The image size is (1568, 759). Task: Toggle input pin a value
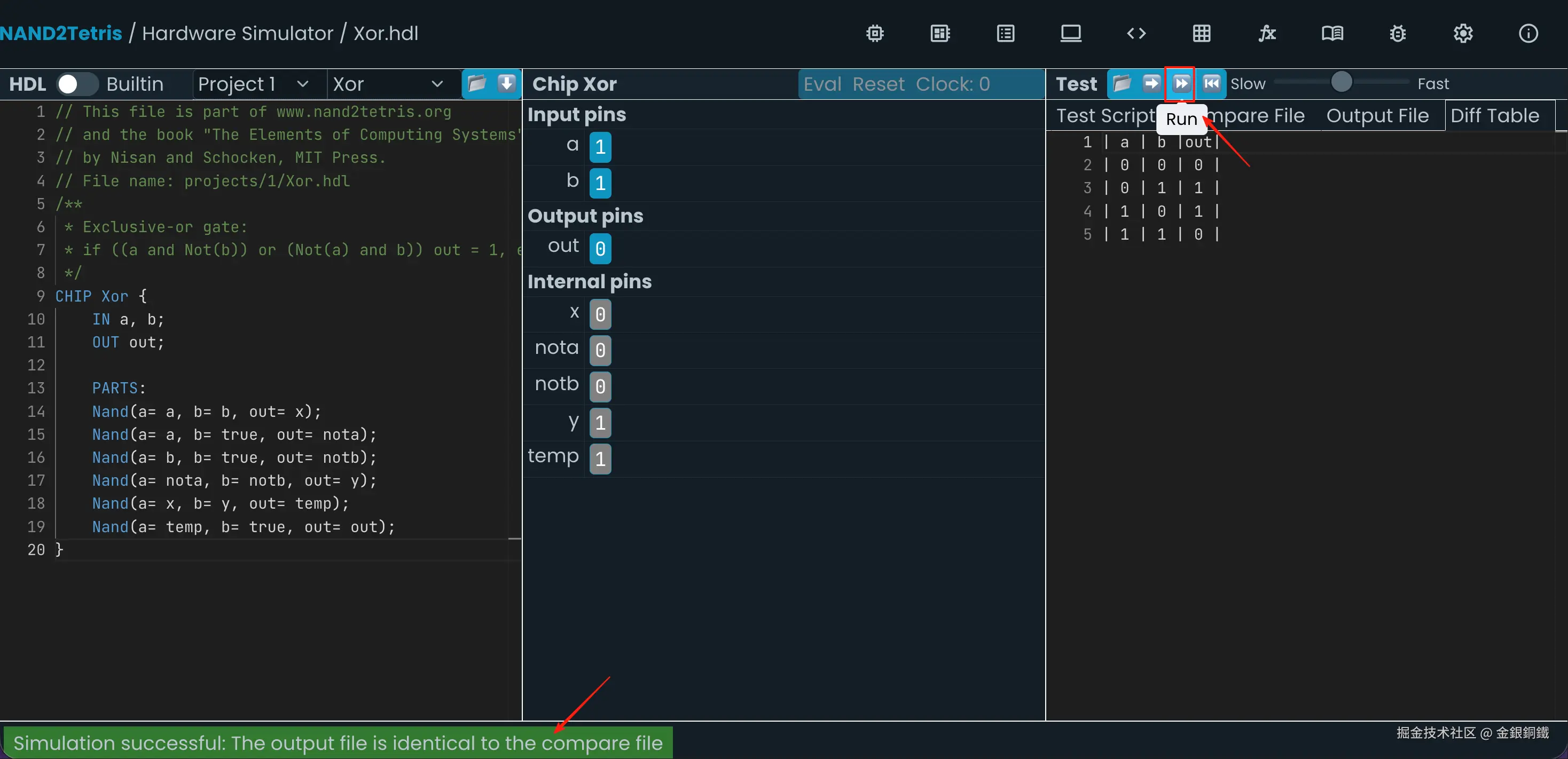pyautogui.click(x=600, y=147)
